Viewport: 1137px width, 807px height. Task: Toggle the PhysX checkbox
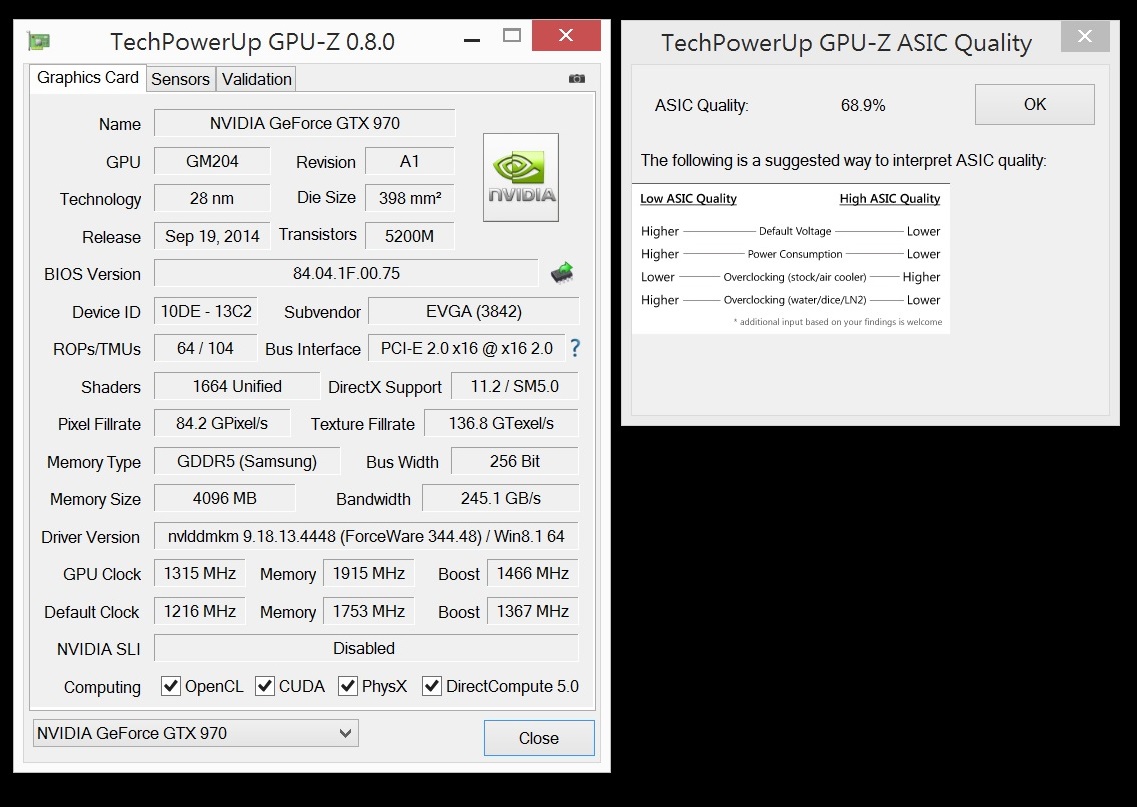348,686
